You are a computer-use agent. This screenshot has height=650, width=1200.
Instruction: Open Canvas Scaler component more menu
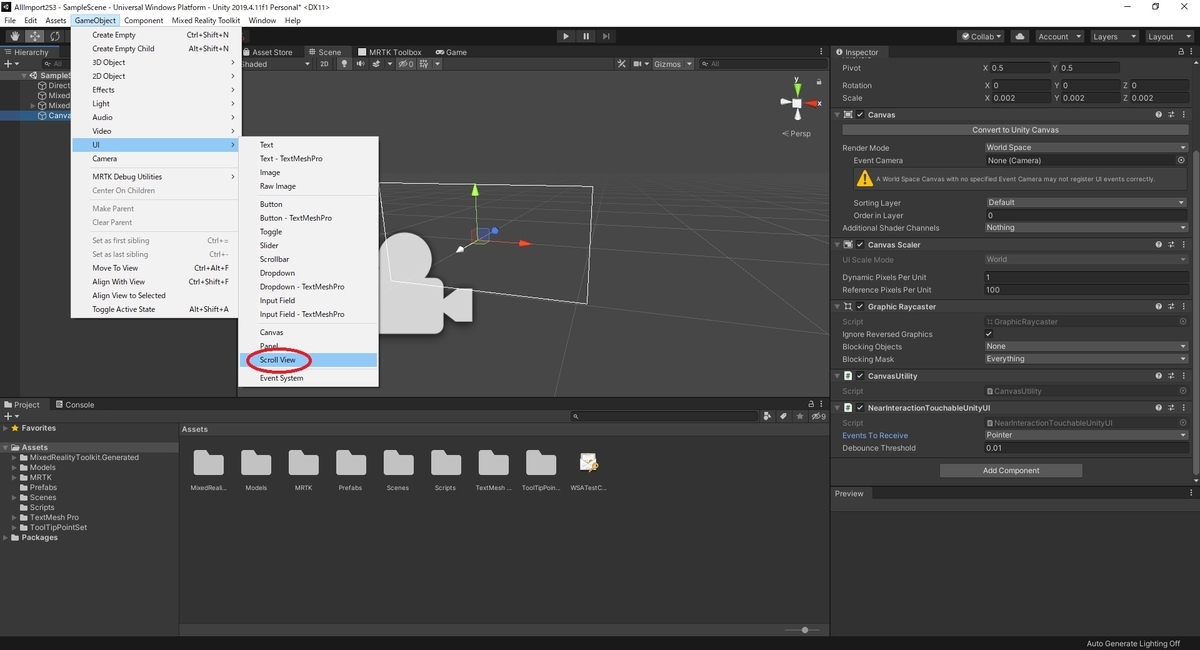(x=1182, y=245)
